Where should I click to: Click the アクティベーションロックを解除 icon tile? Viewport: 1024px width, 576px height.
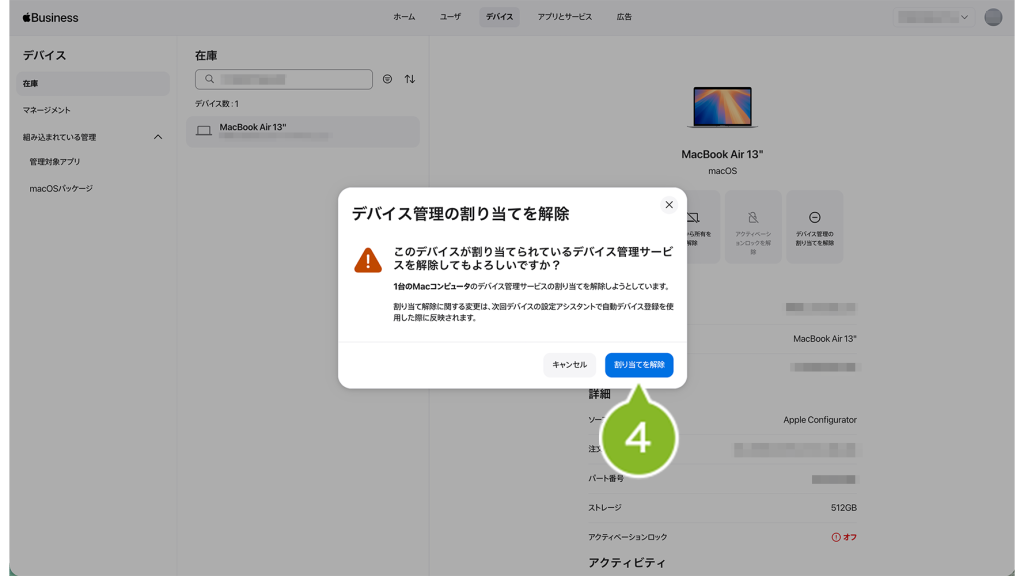(753, 227)
